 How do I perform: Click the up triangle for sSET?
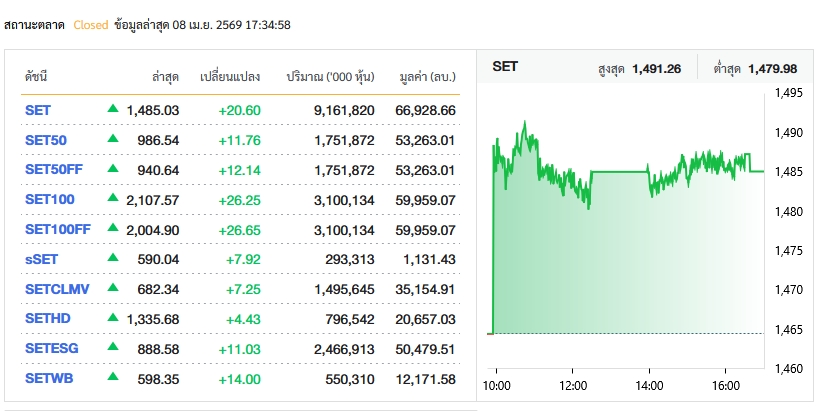pos(113,259)
